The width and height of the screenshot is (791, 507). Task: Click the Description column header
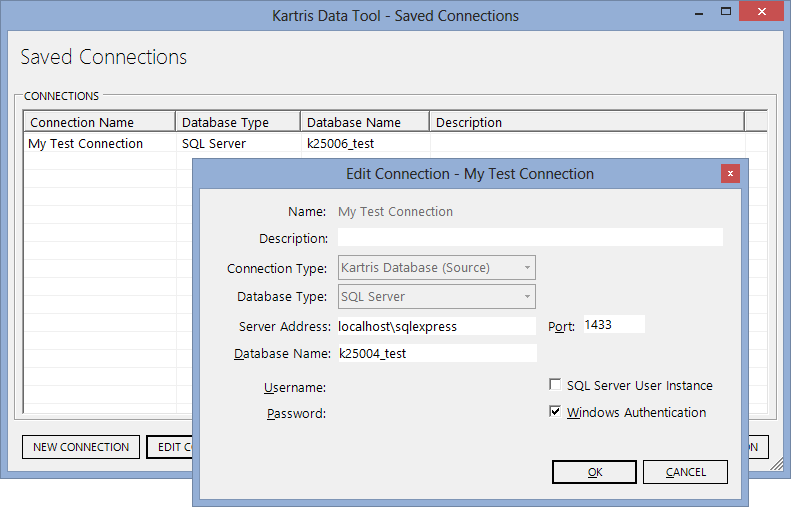587,122
